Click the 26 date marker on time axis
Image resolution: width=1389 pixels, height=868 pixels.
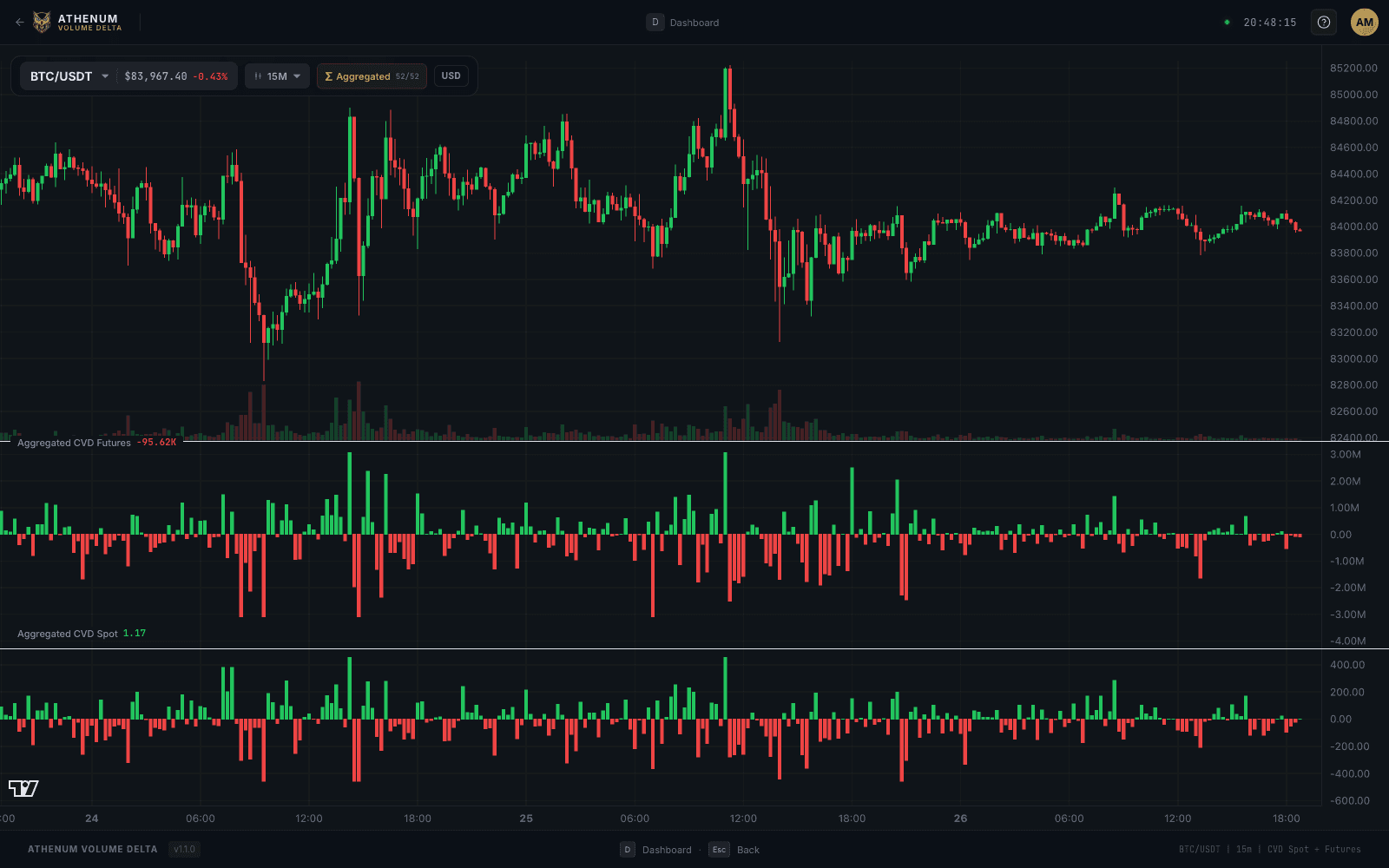point(960,819)
